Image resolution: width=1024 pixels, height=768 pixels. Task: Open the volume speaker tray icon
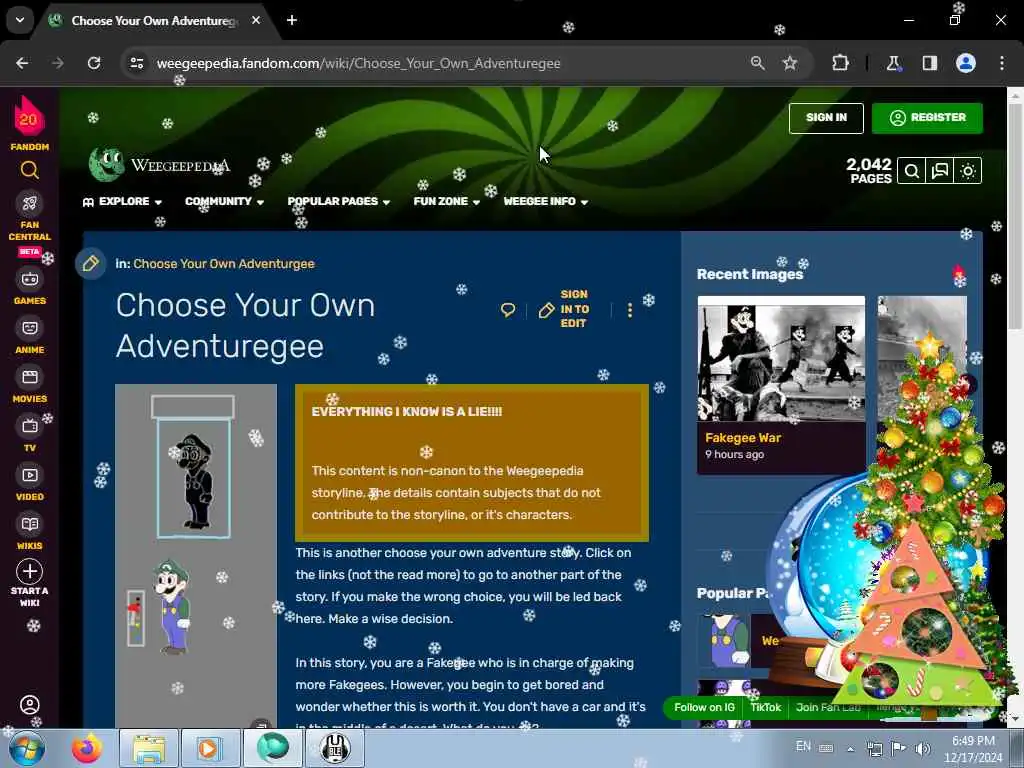pyautogui.click(x=922, y=748)
